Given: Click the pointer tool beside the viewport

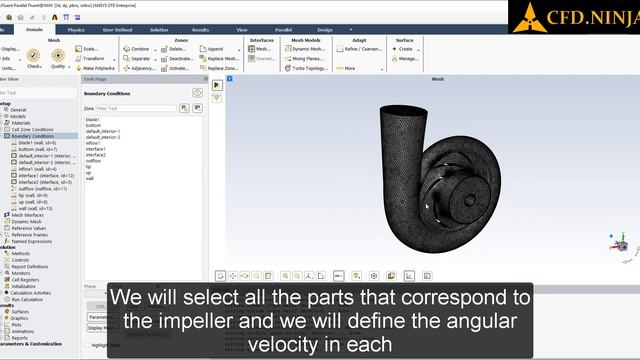Looking at the screenshot, I should 217,85.
